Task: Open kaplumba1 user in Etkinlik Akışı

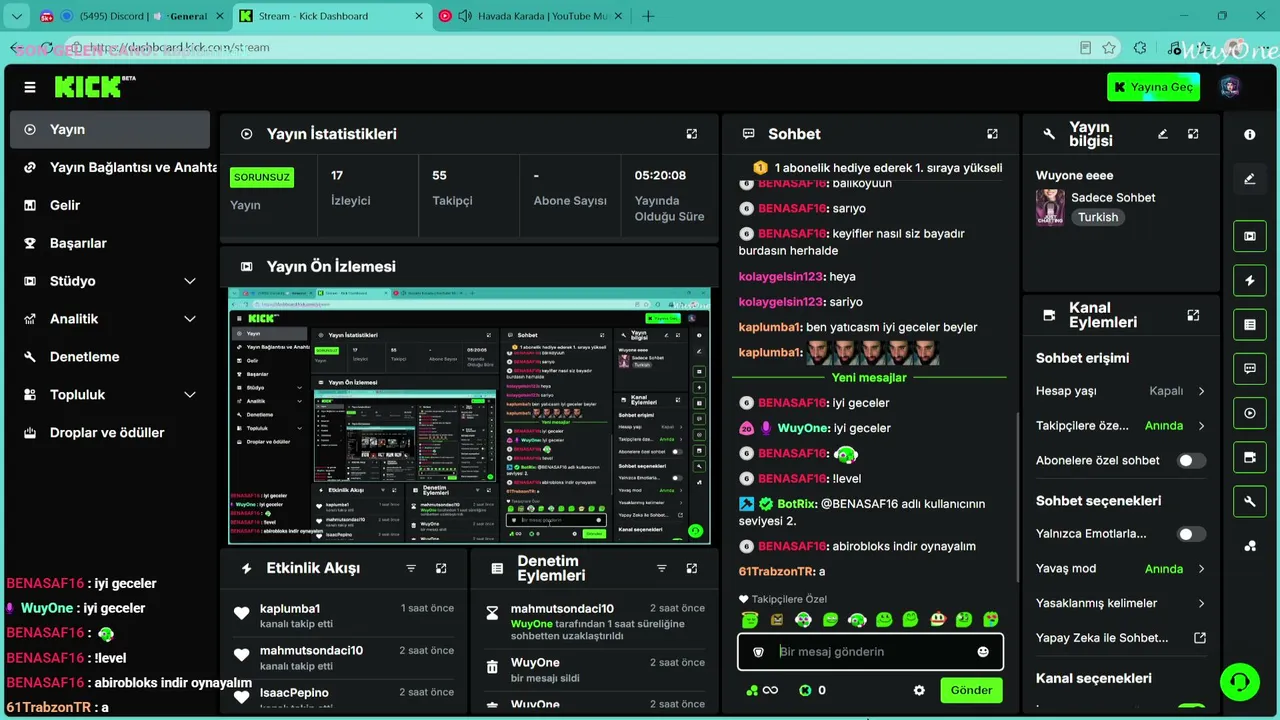Action: click(x=290, y=609)
